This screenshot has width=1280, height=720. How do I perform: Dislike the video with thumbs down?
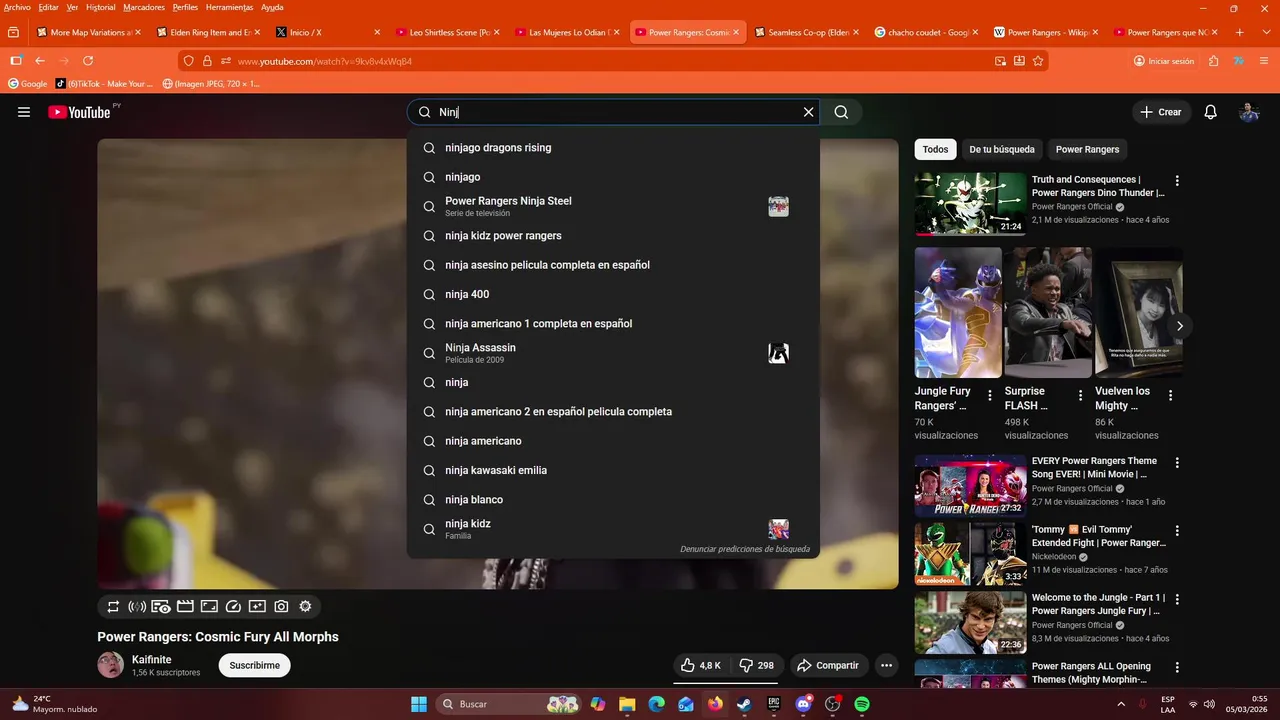[x=757, y=665]
